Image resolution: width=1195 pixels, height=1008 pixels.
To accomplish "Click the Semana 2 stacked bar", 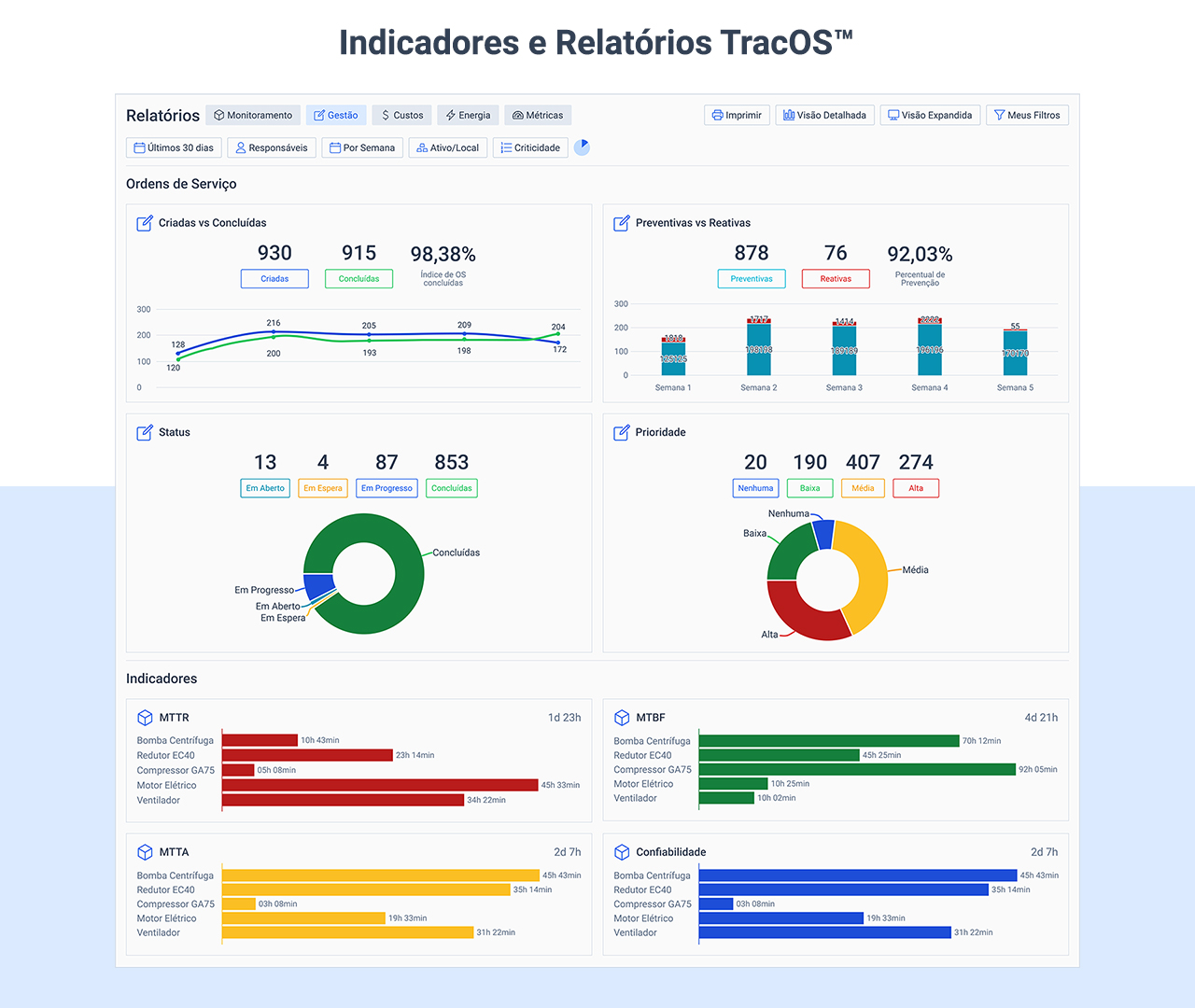I will click(759, 345).
